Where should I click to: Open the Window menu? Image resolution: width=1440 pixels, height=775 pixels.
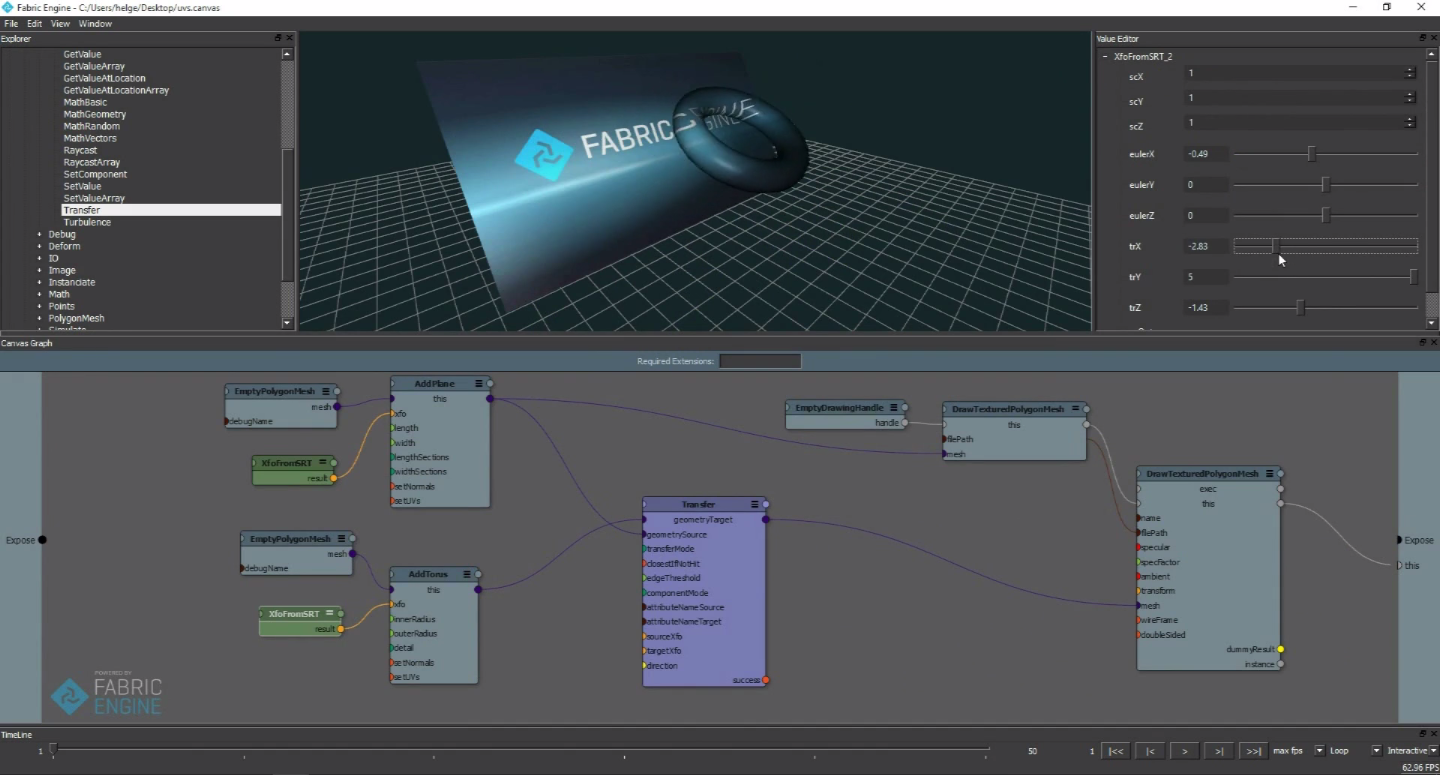pos(95,23)
